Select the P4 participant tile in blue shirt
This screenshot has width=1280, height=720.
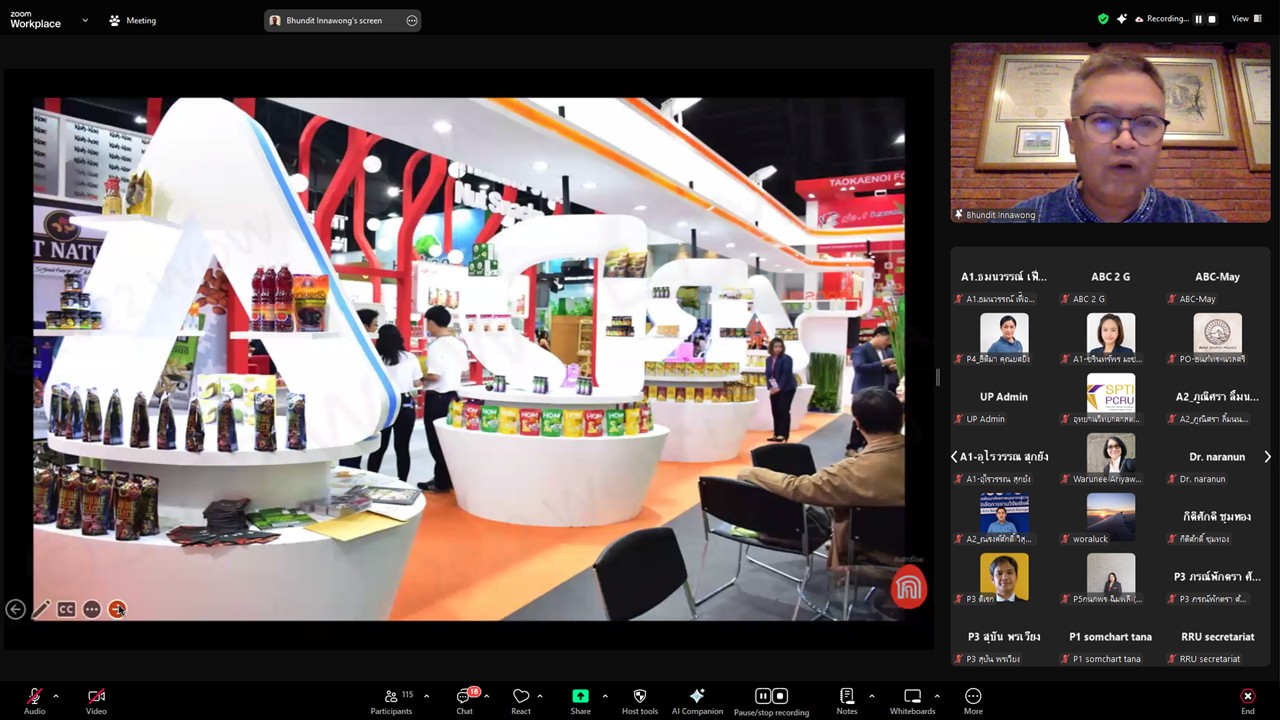tap(1004, 339)
